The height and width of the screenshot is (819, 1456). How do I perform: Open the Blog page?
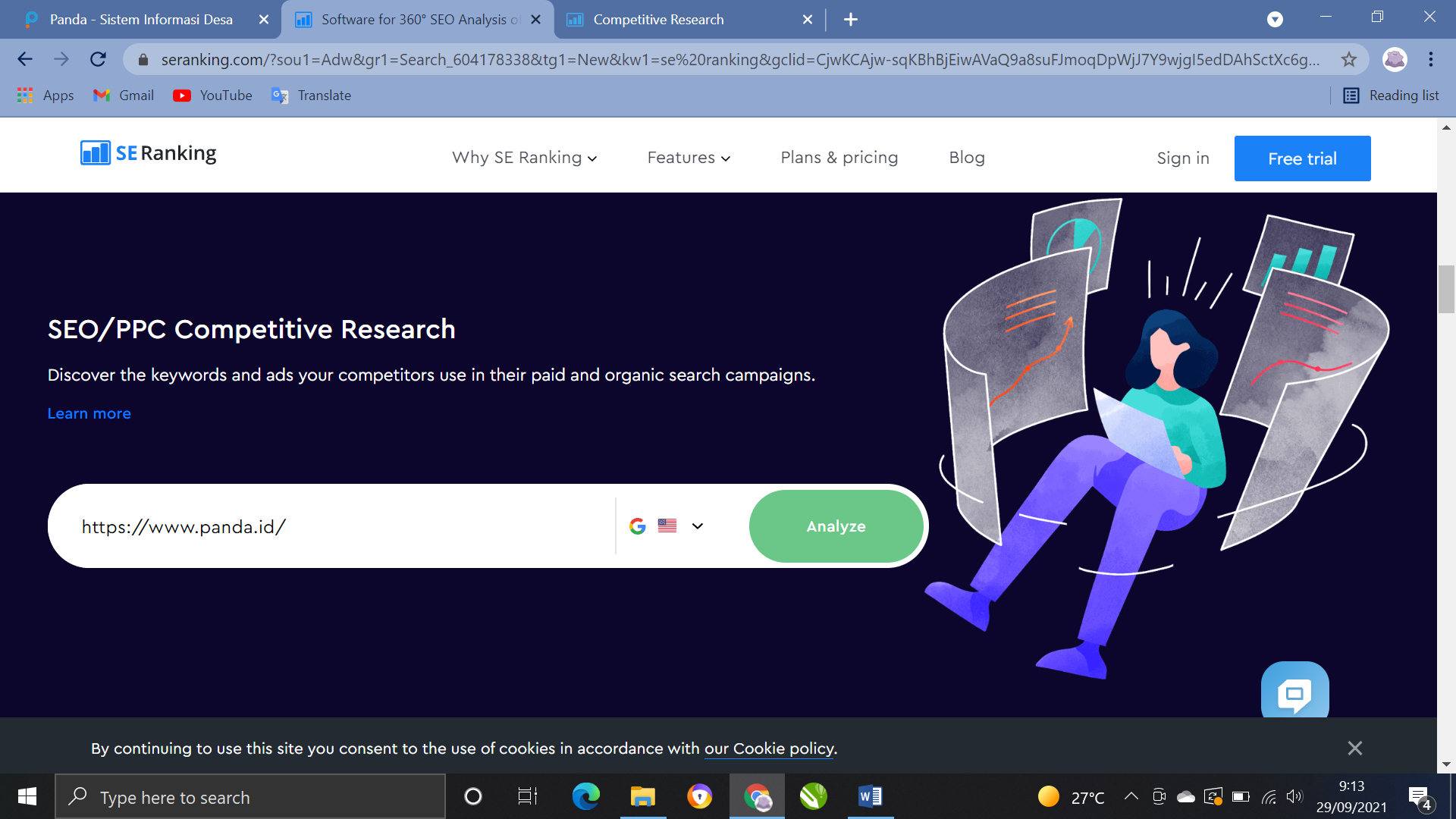967,158
